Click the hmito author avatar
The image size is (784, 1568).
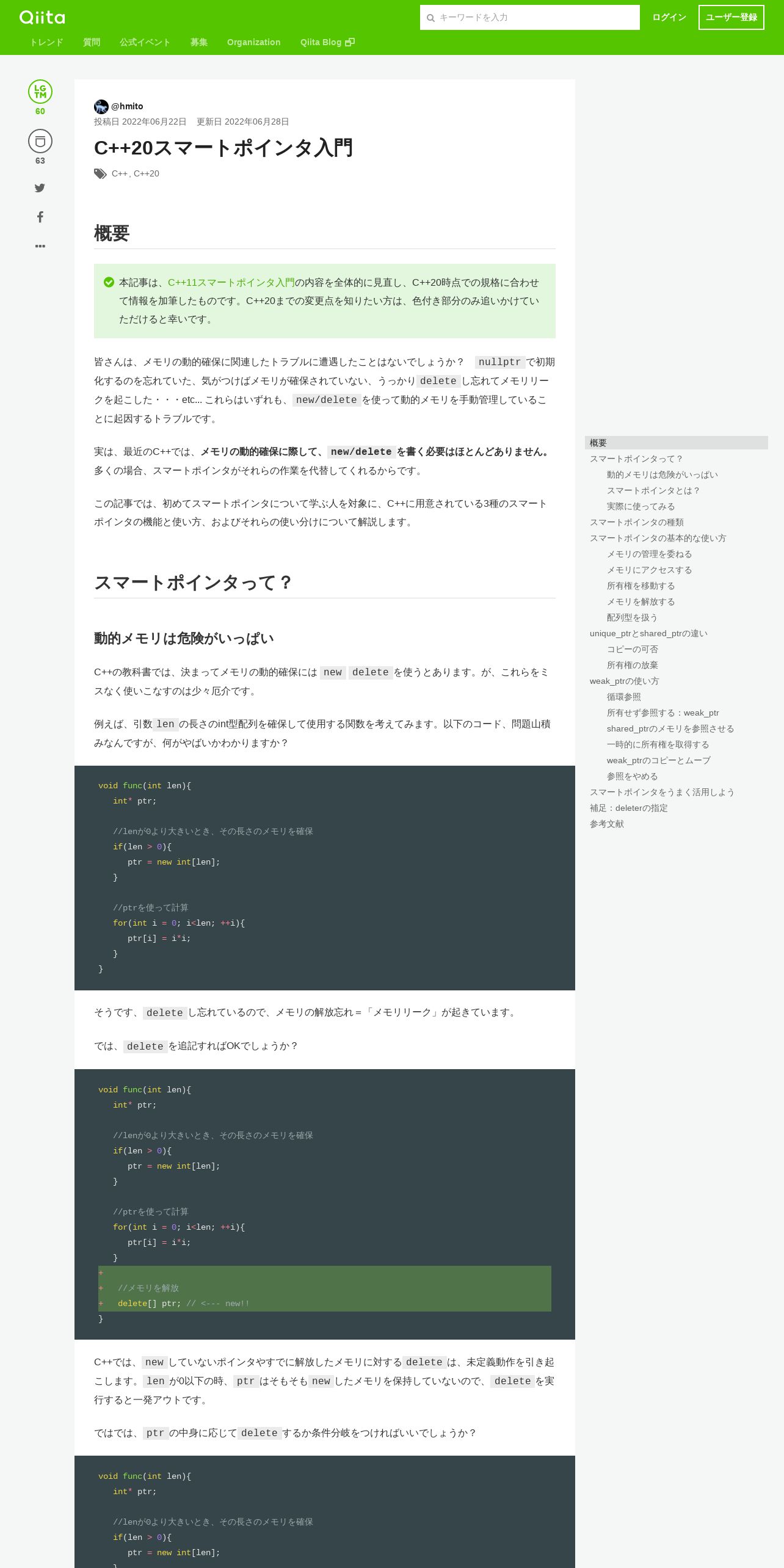(x=101, y=106)
